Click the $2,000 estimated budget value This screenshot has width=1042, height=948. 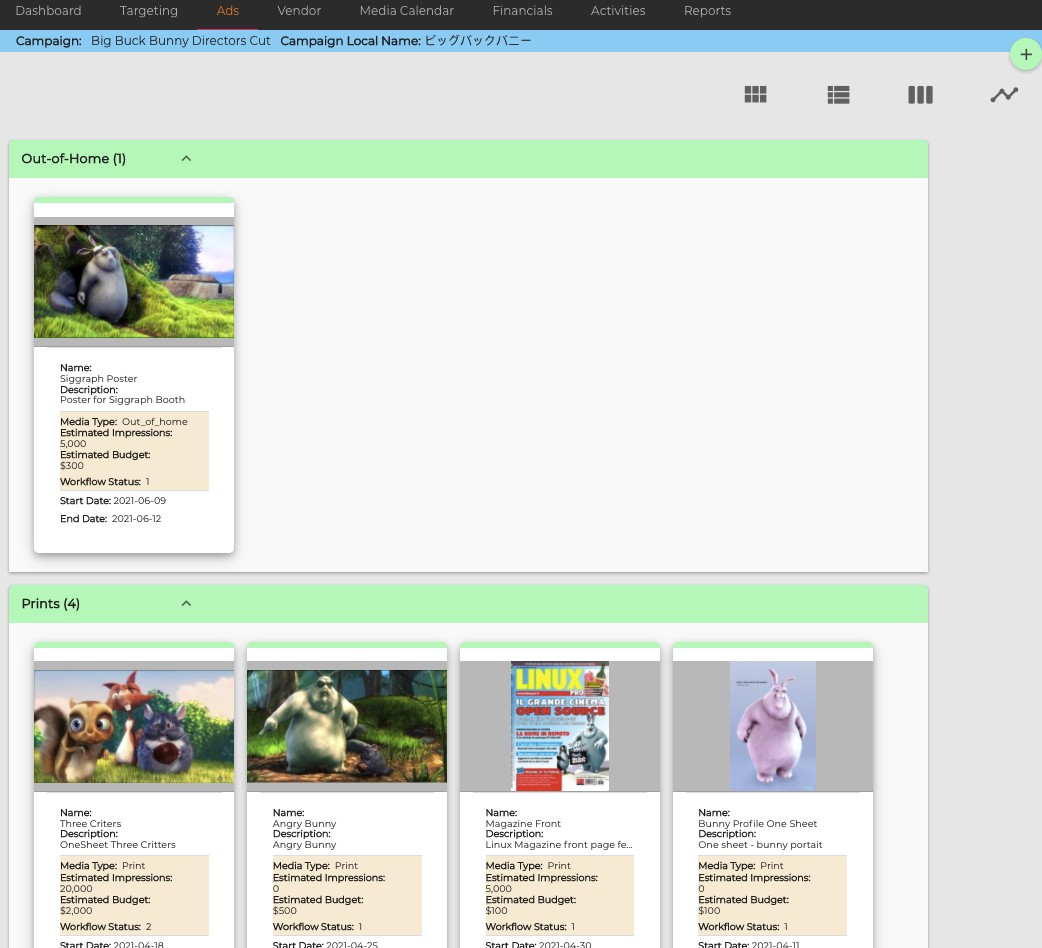[76, 911]
